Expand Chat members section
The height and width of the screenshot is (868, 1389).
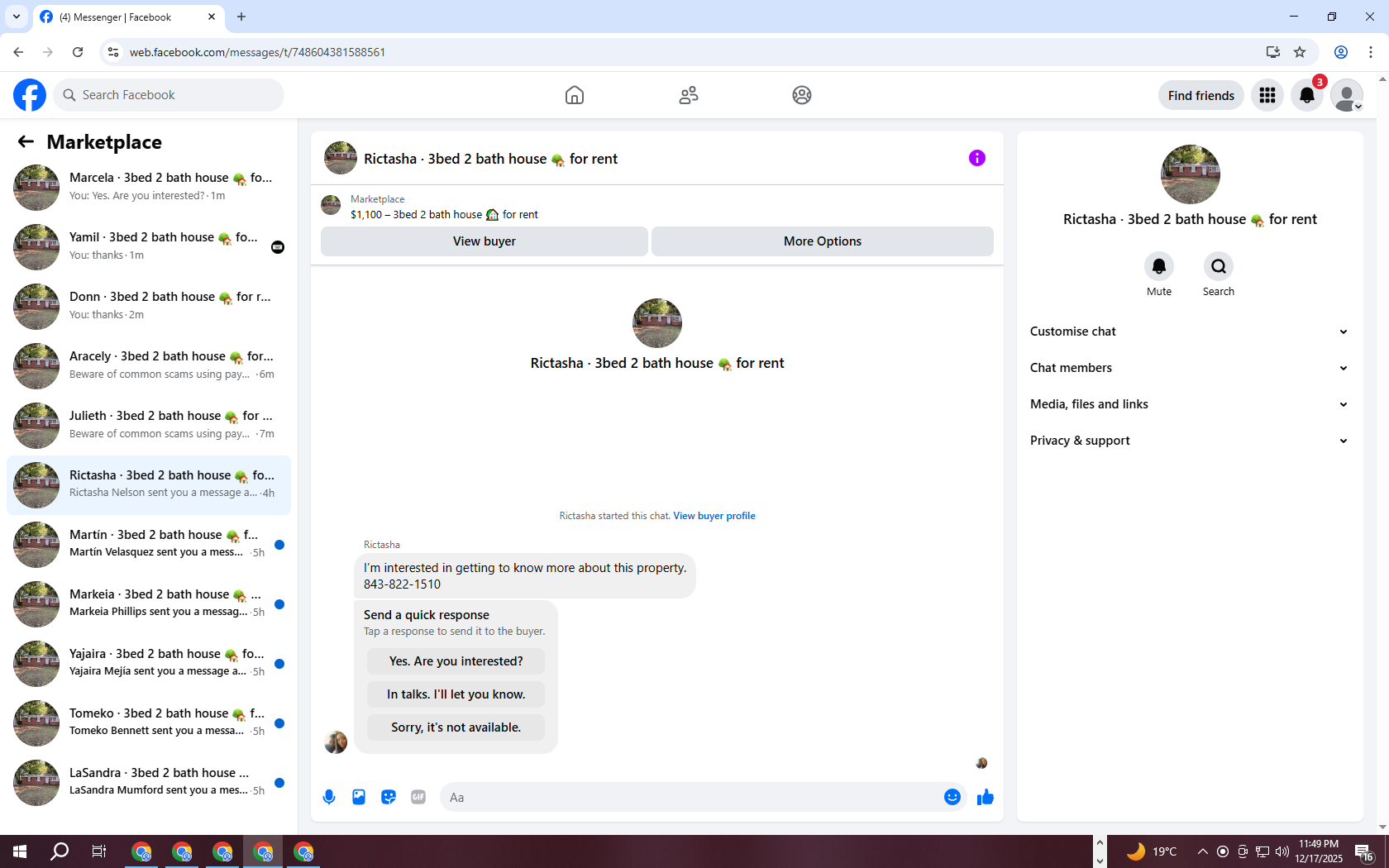(1190, 368)
